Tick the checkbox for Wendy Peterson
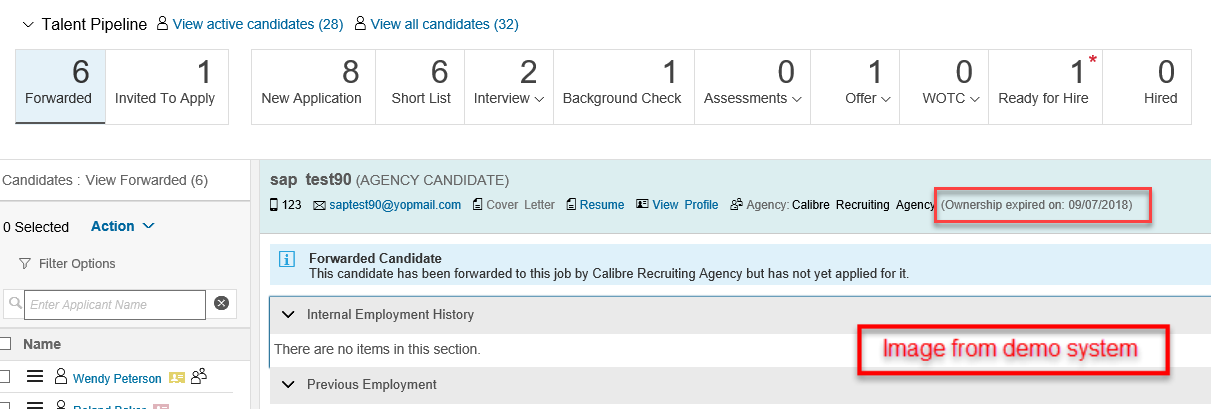Screen dimensions: 1211x409 [5, 378]
